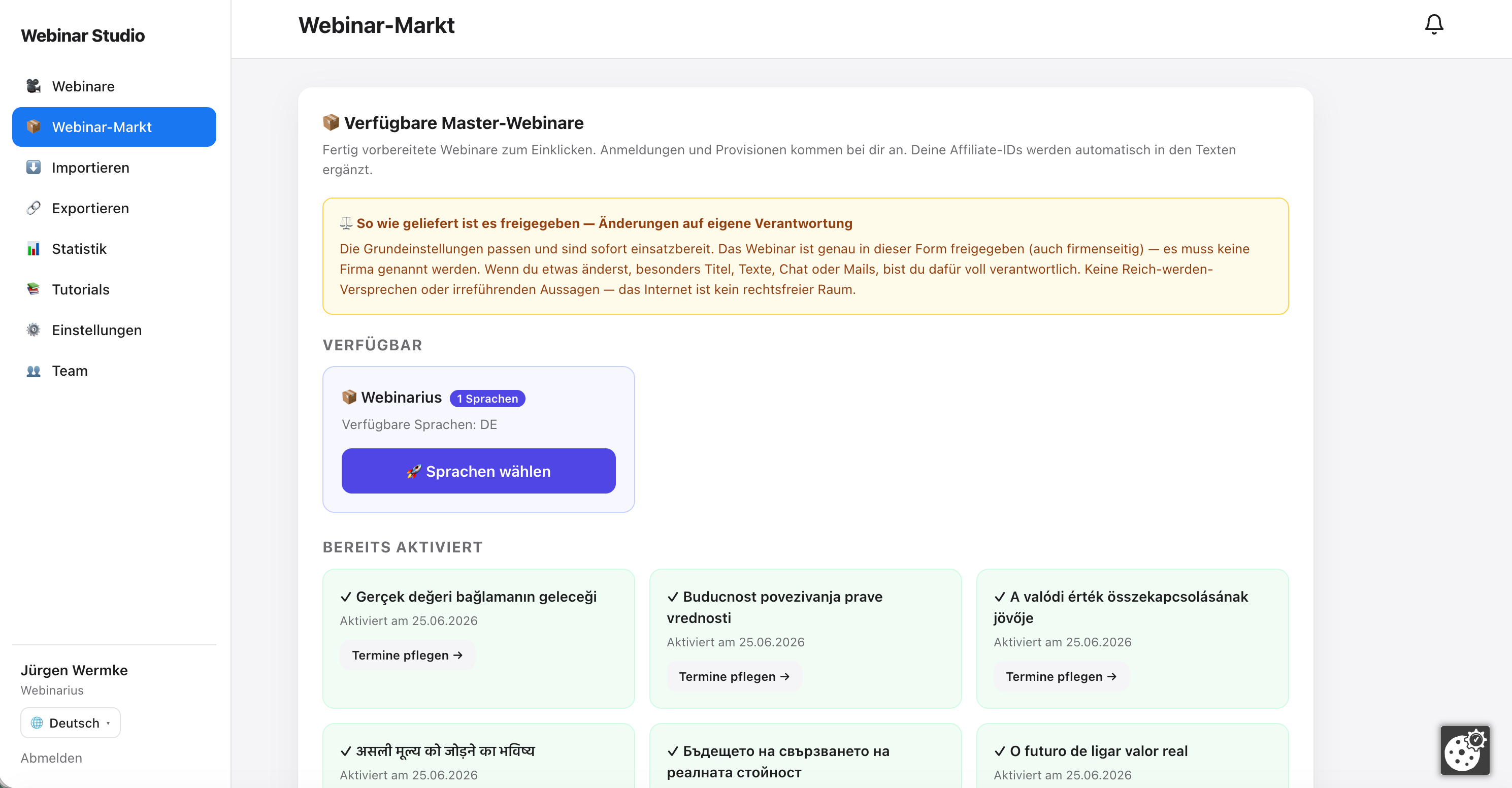The width and height of the screenshot is (1512, 788).
Task: Expand the Deutsch language dropdown
Action: [x=71, y=723]
